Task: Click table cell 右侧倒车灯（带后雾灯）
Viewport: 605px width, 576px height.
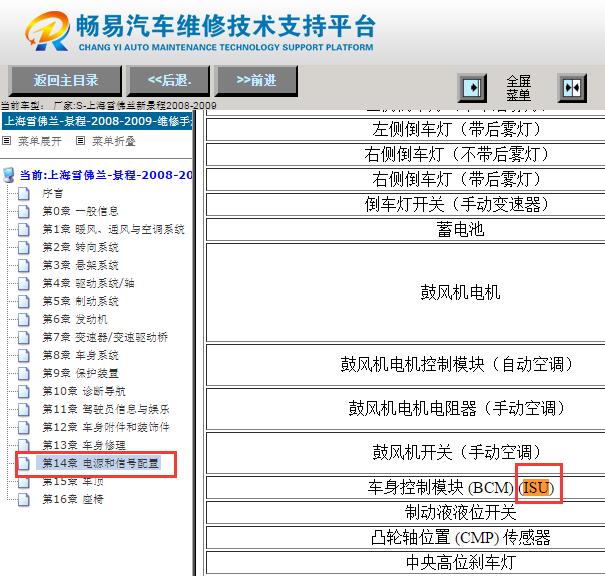Action: click(406, 179)
